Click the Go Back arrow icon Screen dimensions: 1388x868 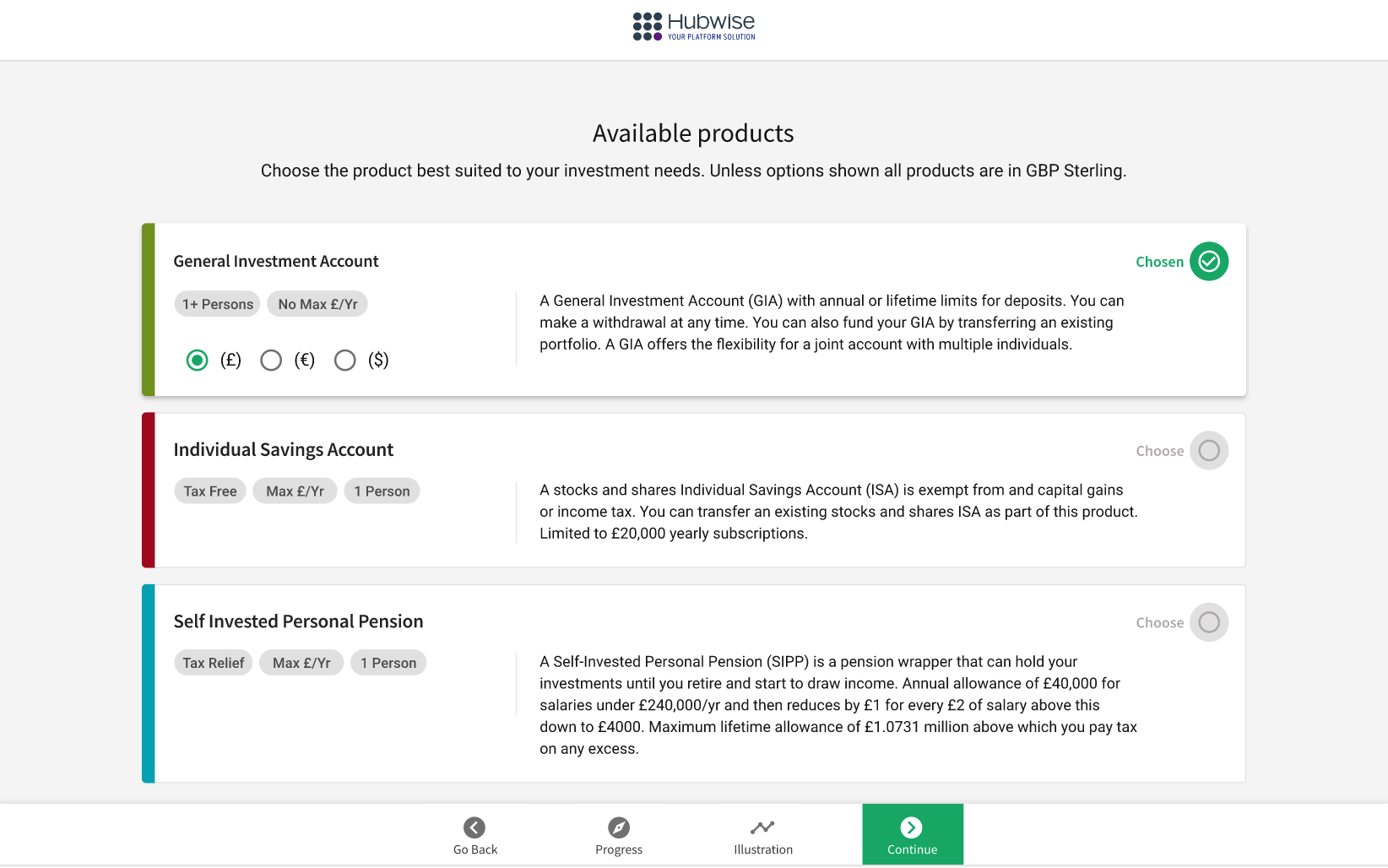[474, 827]
